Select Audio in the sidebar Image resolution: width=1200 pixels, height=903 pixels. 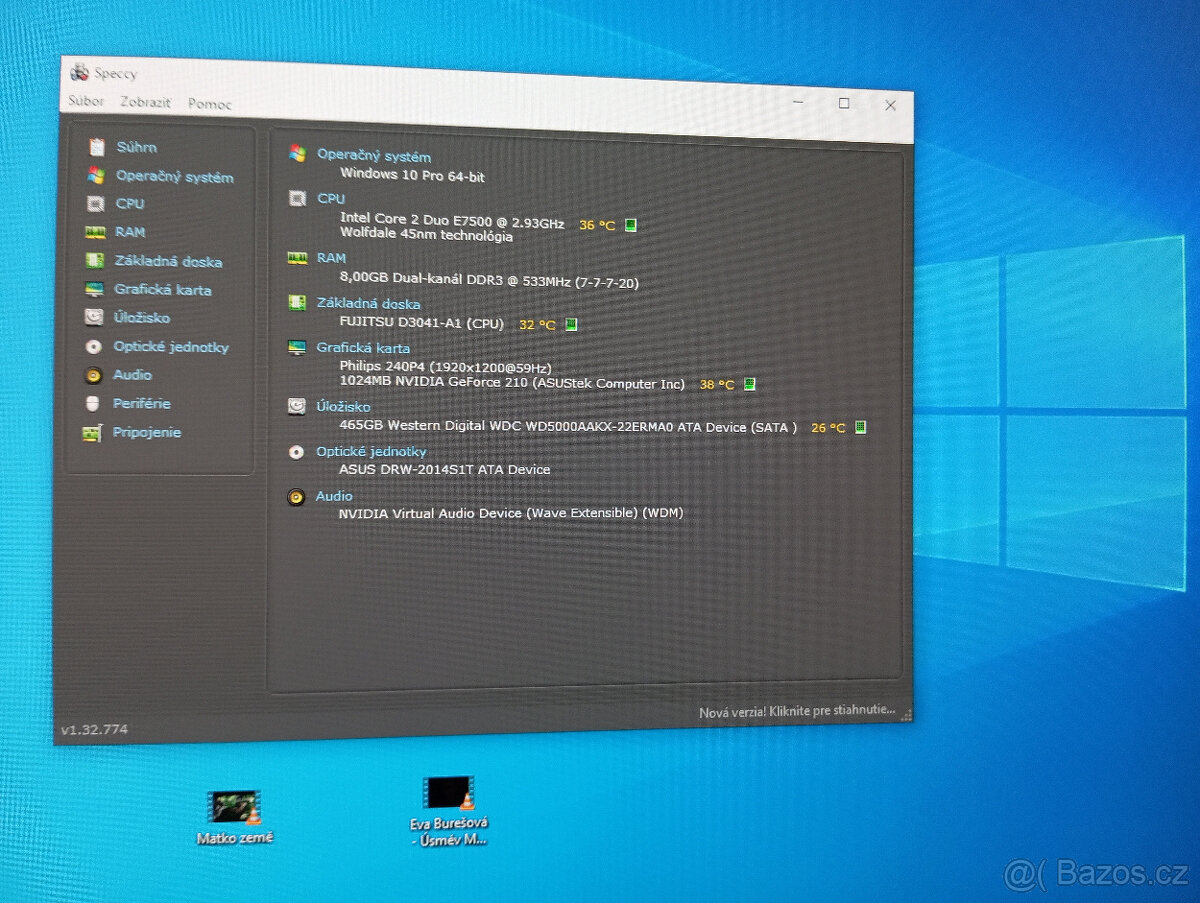(132, 375)
